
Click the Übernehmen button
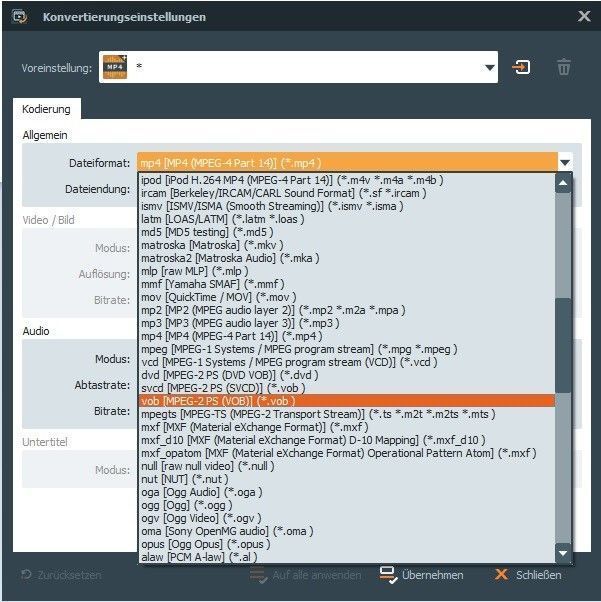(421, 575)
